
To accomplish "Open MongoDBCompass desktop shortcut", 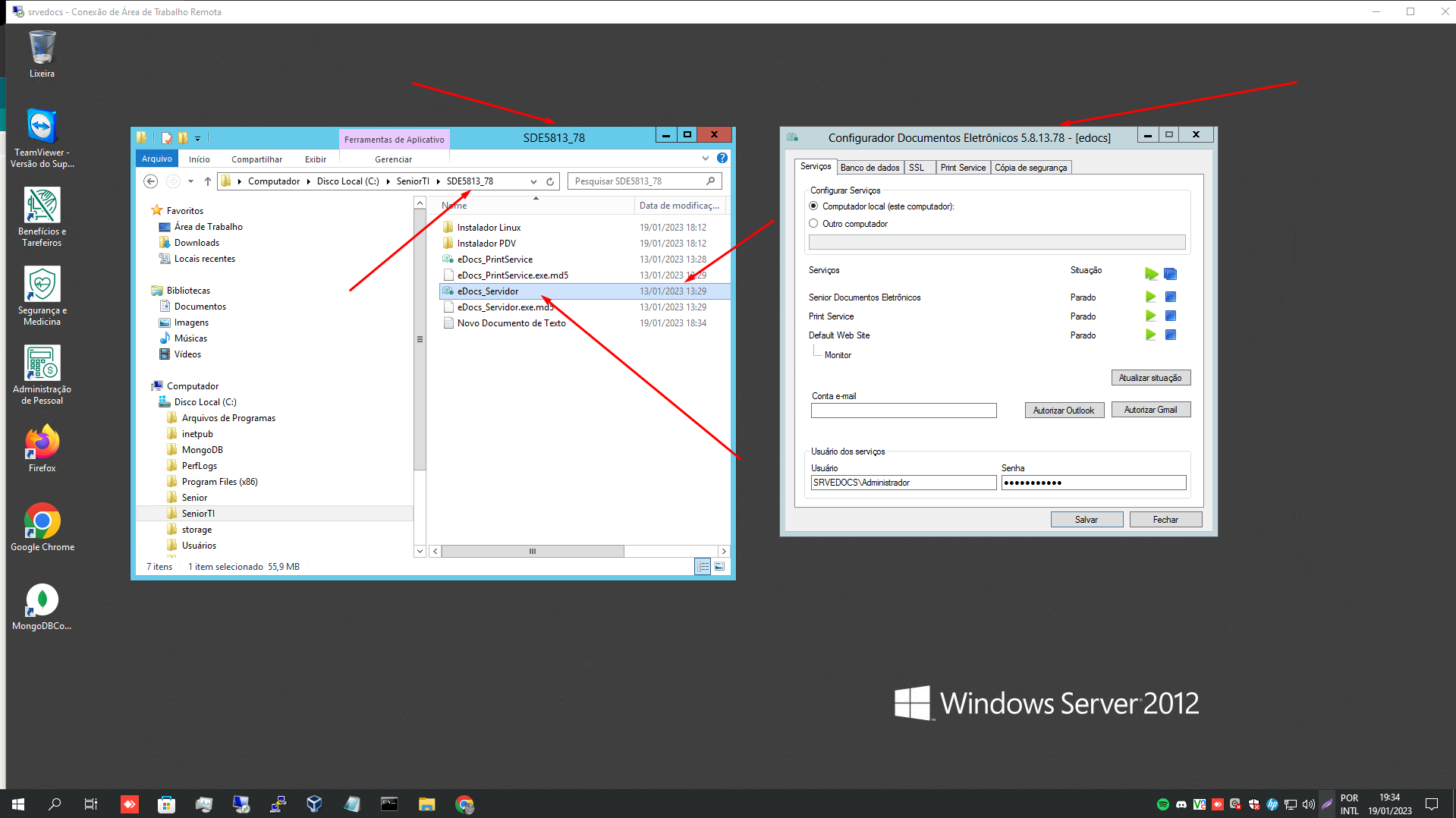I will point(42,606).
